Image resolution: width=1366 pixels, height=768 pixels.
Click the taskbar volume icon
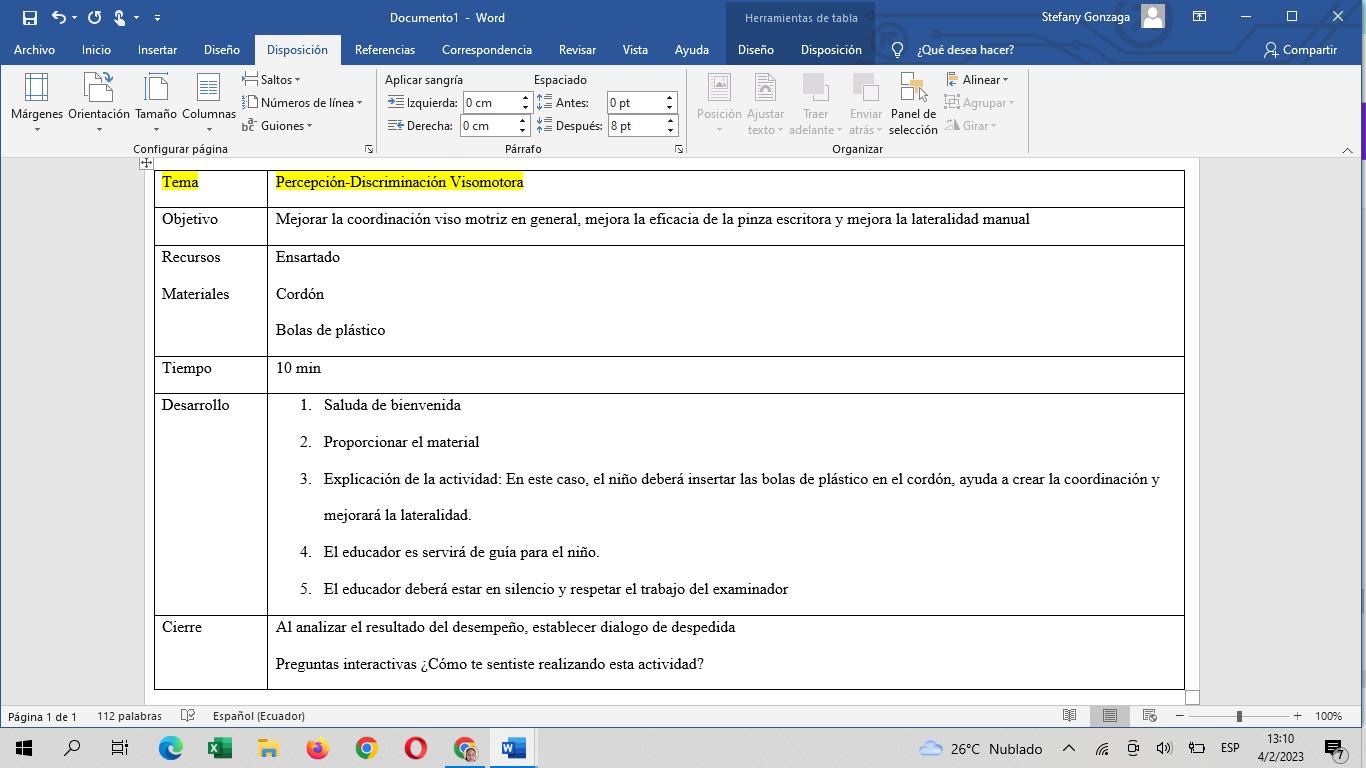(x=1164, y=748)
